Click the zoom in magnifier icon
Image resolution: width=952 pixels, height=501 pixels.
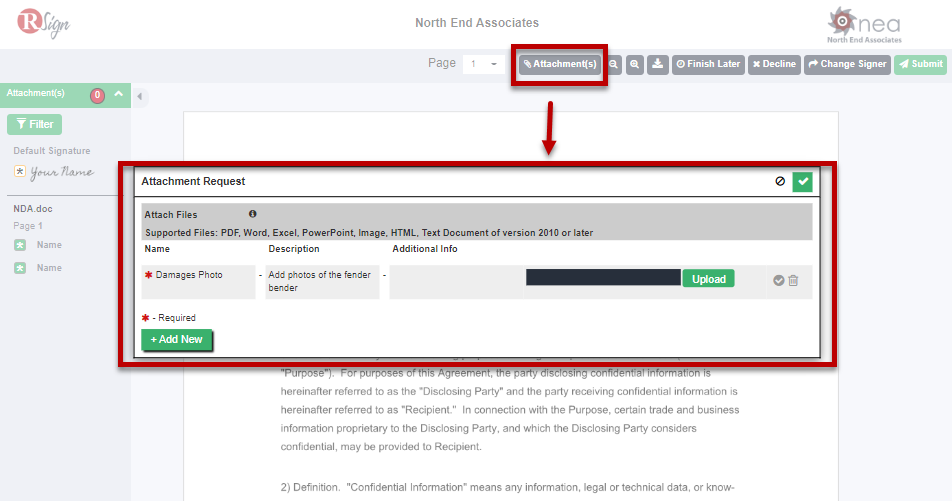634,64
